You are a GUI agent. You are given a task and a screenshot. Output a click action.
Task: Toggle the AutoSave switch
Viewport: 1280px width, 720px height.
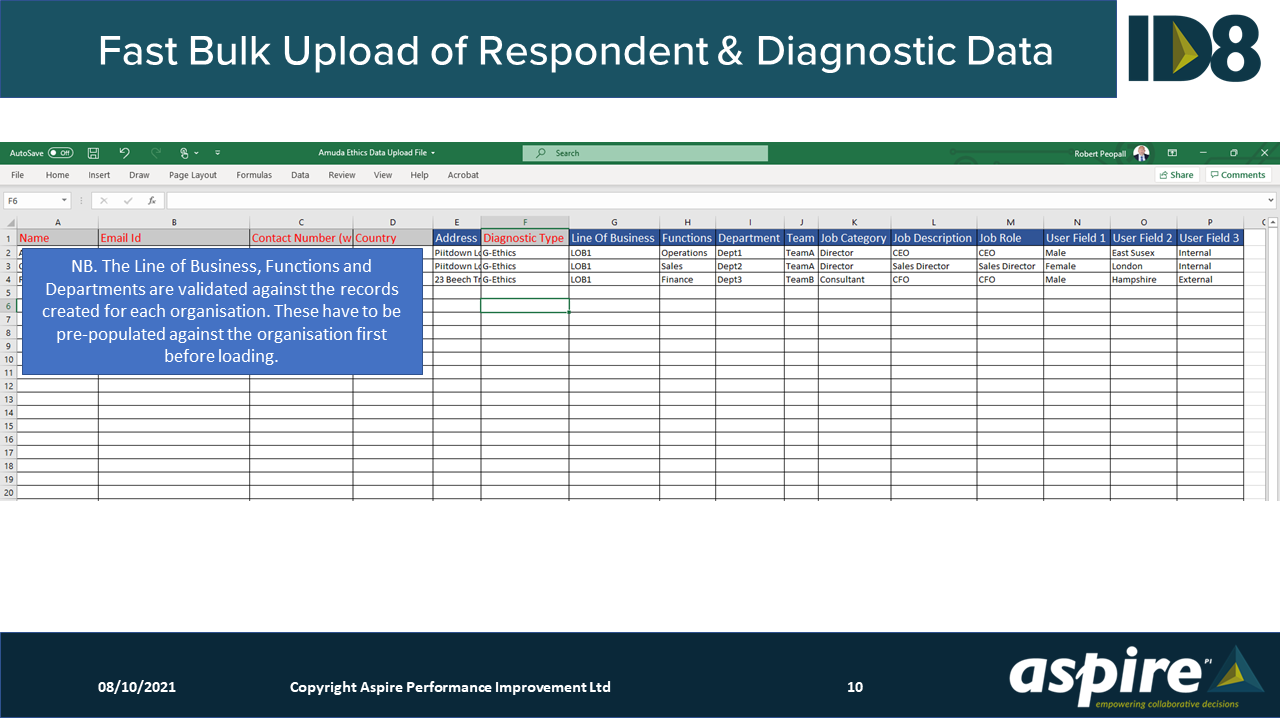60,153
